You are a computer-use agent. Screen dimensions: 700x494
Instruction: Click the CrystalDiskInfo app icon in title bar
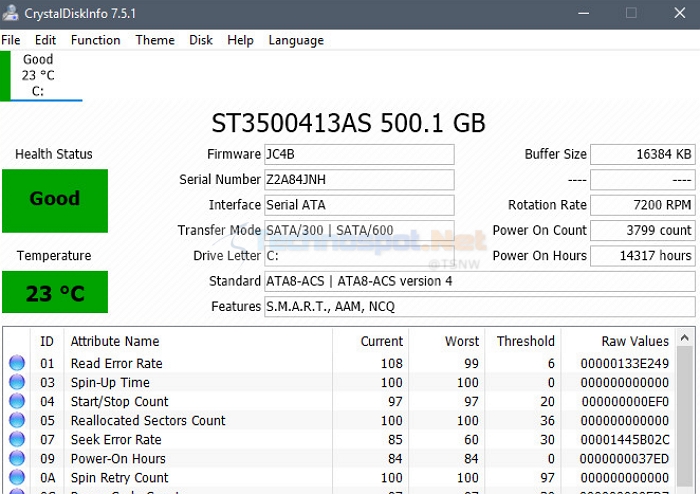pos(10,13)
